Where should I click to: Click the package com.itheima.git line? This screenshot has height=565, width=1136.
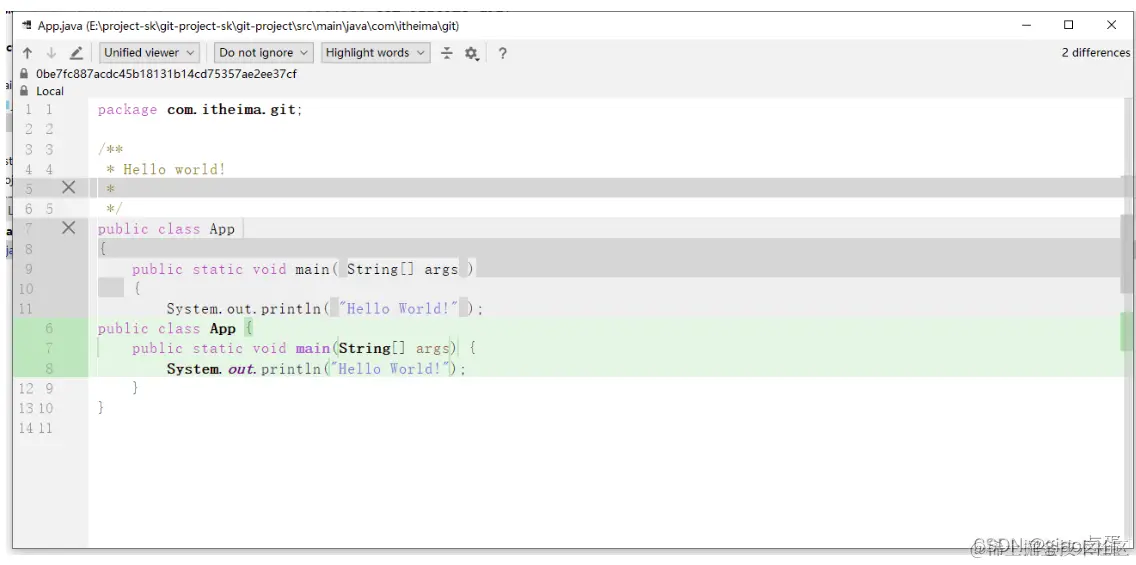(200, 109)
